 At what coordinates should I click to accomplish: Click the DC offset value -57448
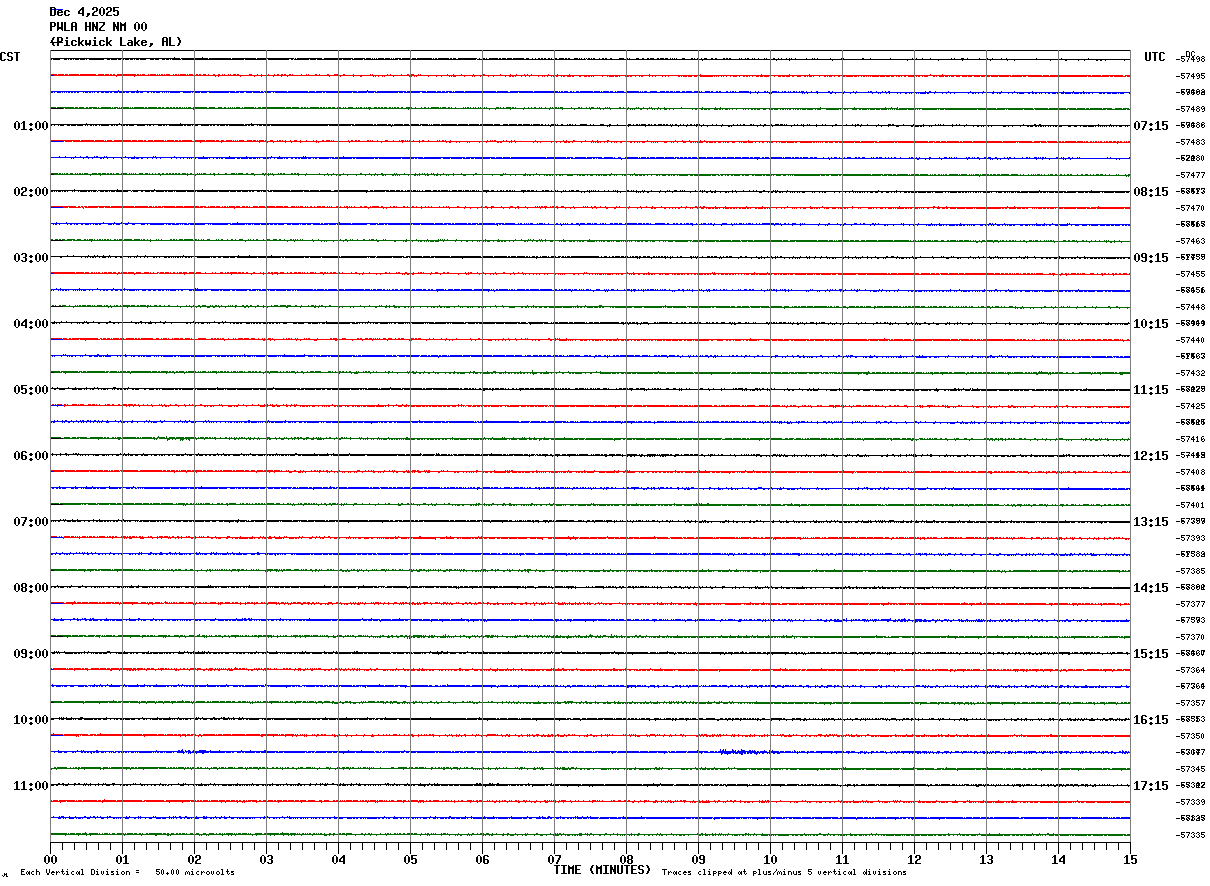coord(1191,307)
